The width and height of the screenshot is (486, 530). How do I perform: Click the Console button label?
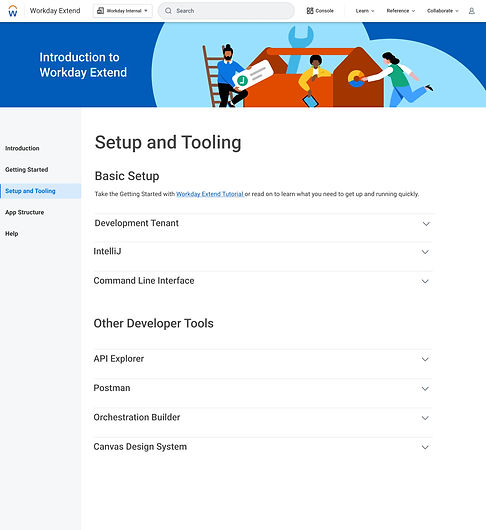point(324,11)
